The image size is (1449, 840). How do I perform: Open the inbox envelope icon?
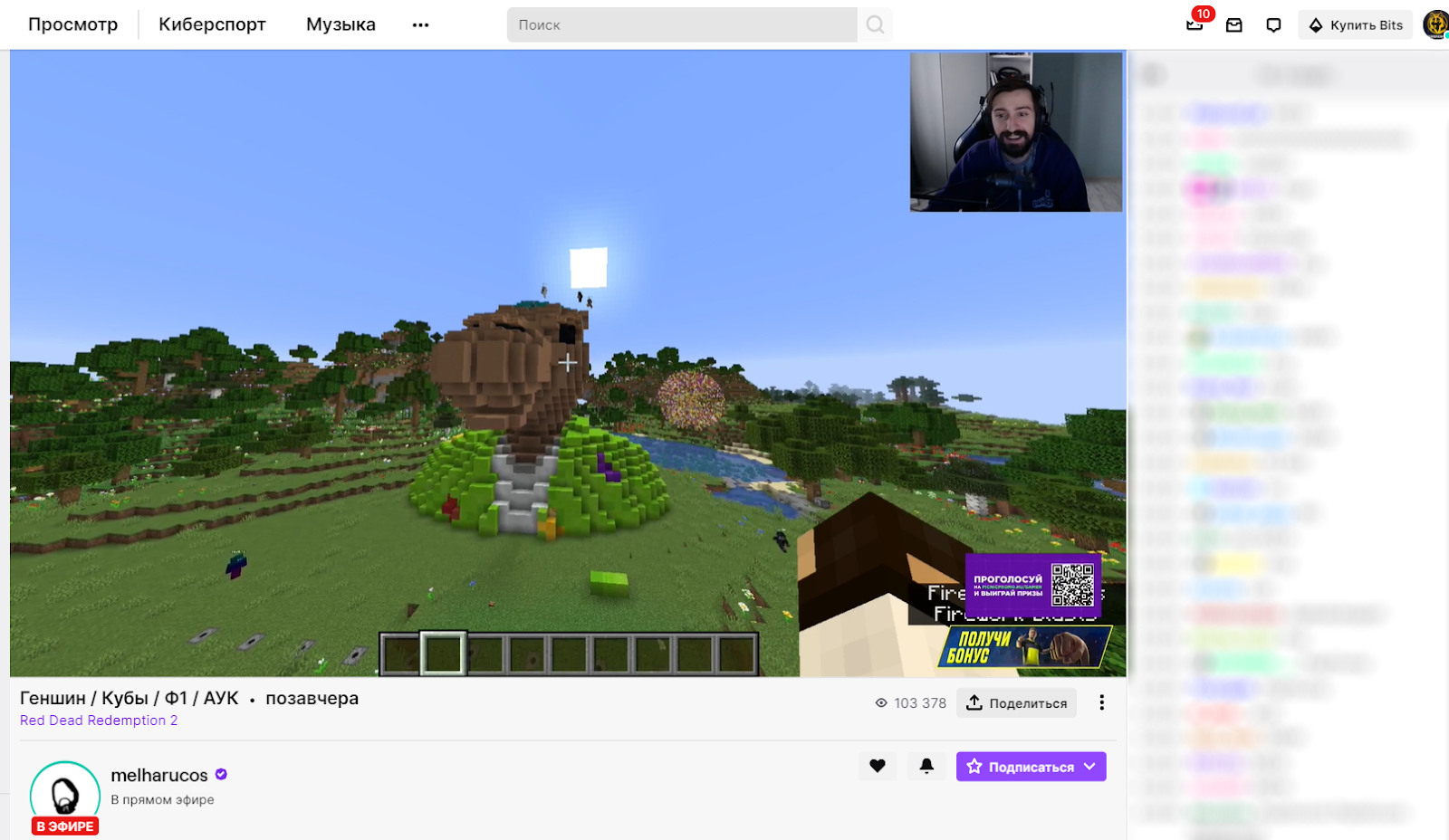pos(1234,25)
